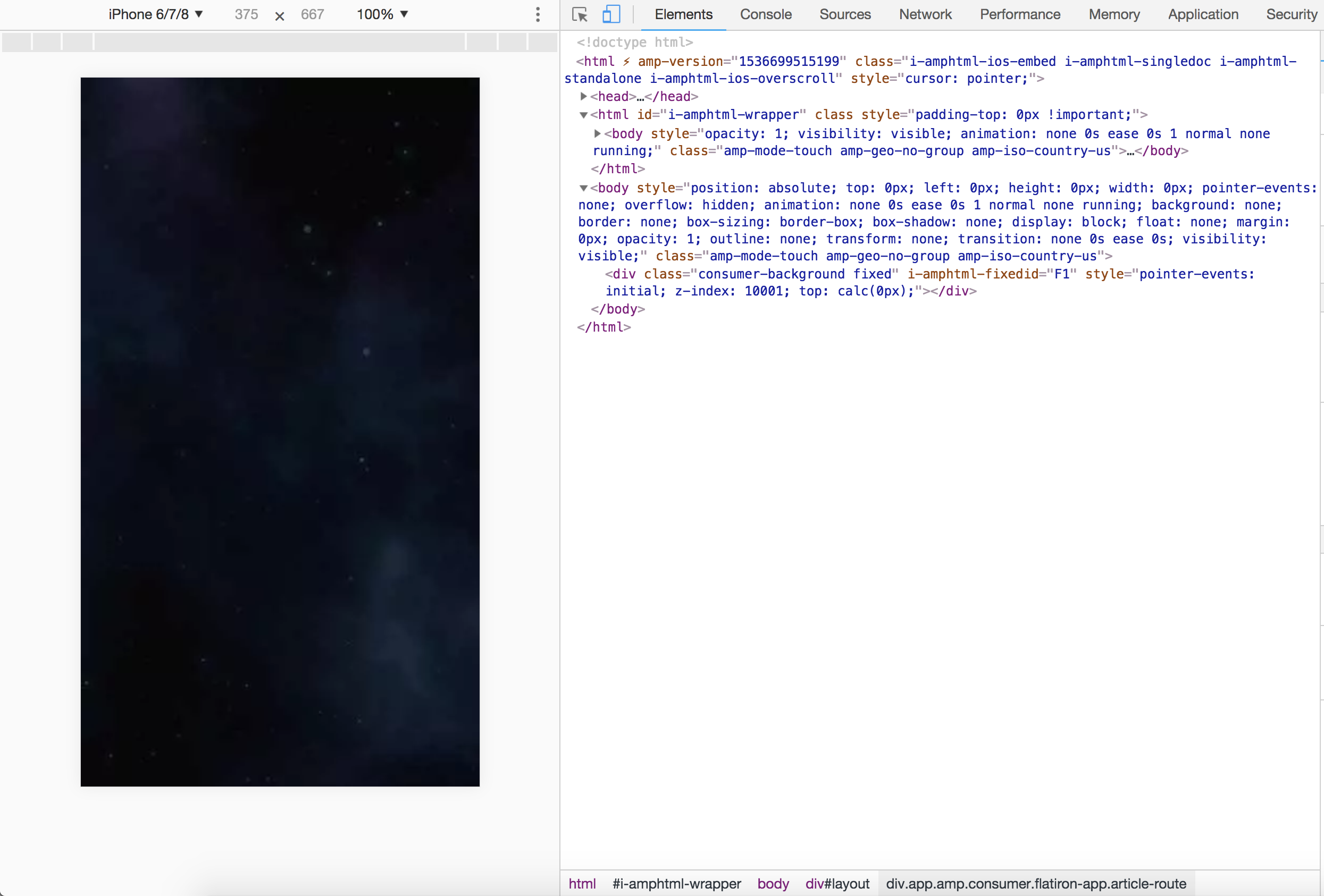Select the html amp-version root node
The image size is (1324, 896).
[x=931, y=70]
